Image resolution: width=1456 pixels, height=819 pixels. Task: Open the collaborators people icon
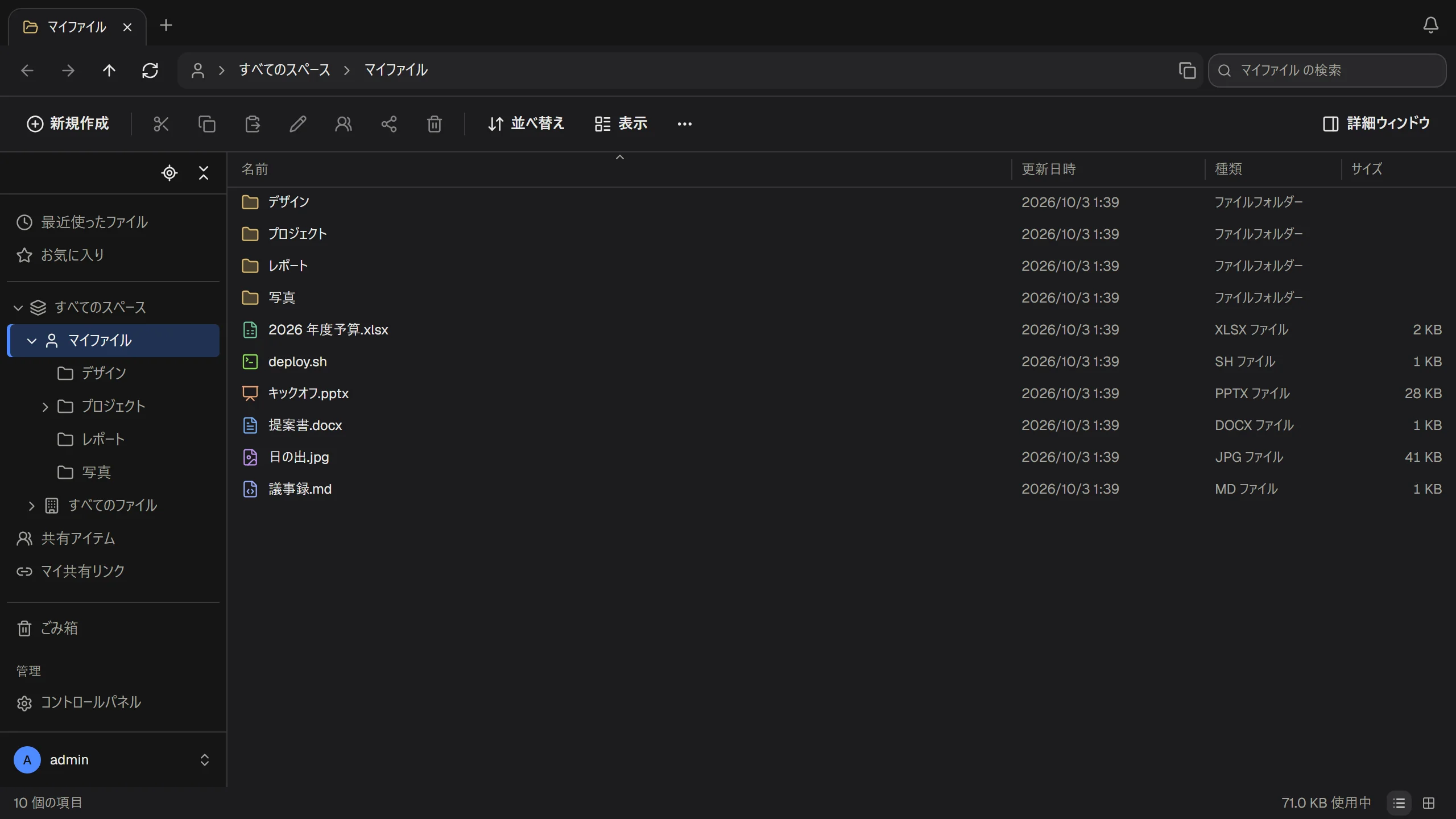[344, 124]
